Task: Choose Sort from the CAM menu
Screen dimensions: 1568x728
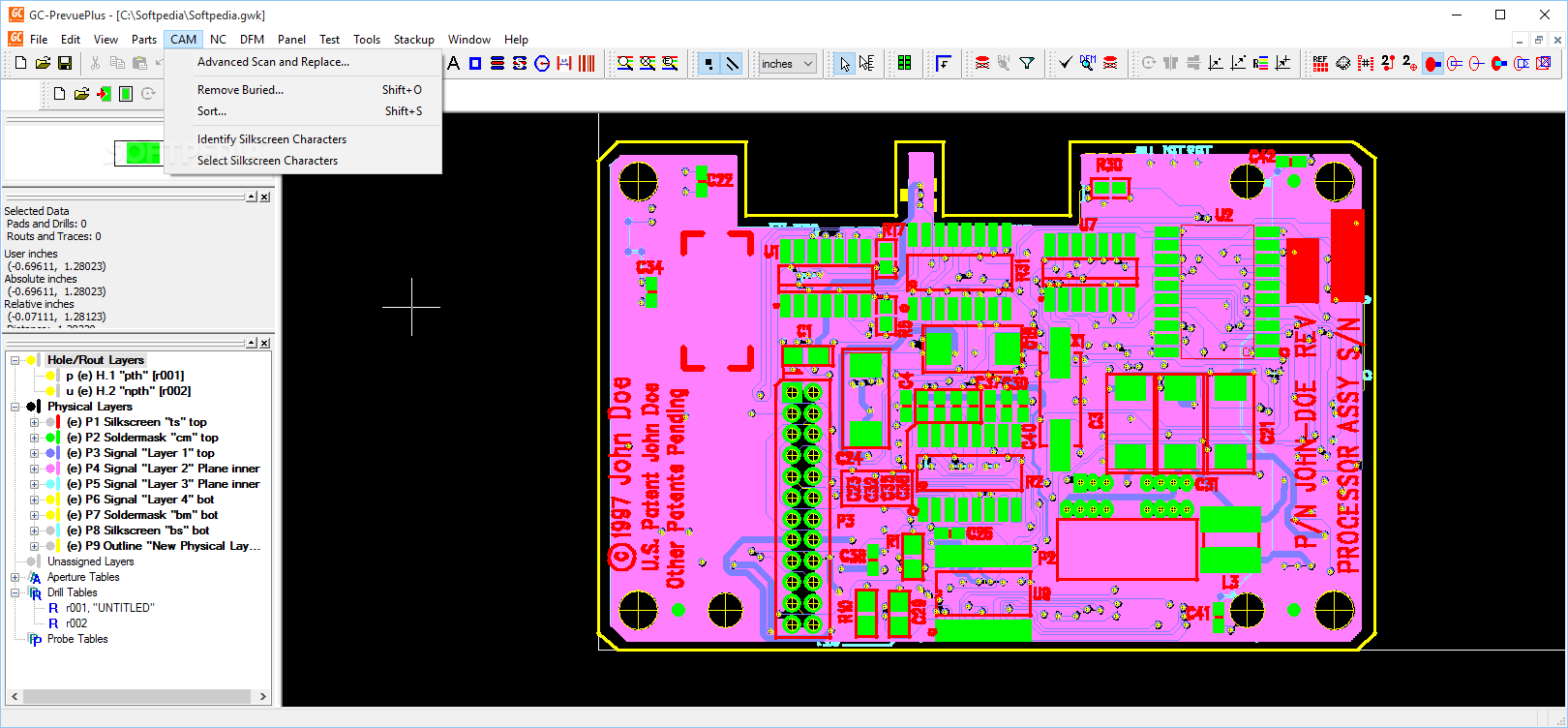Action: [304, 111]
